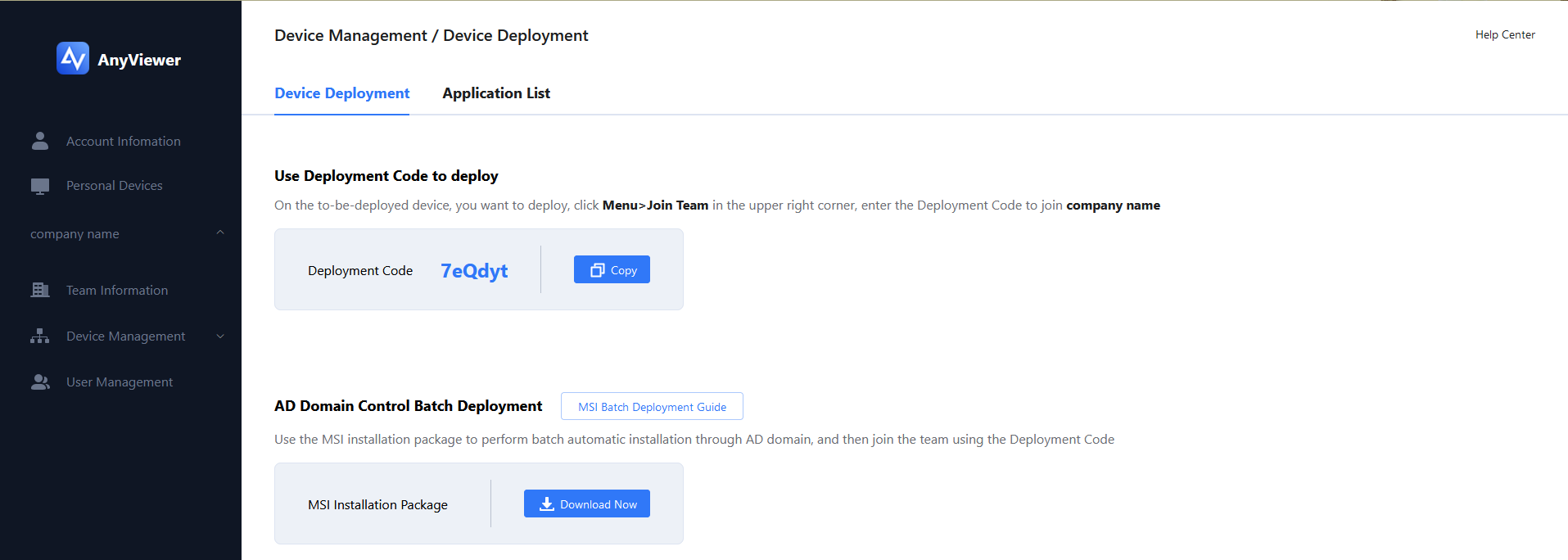This screenshot has width=1568, height=560.
Task: Expand the Device Management chevron arrow
Action: (x=220, y=336)
